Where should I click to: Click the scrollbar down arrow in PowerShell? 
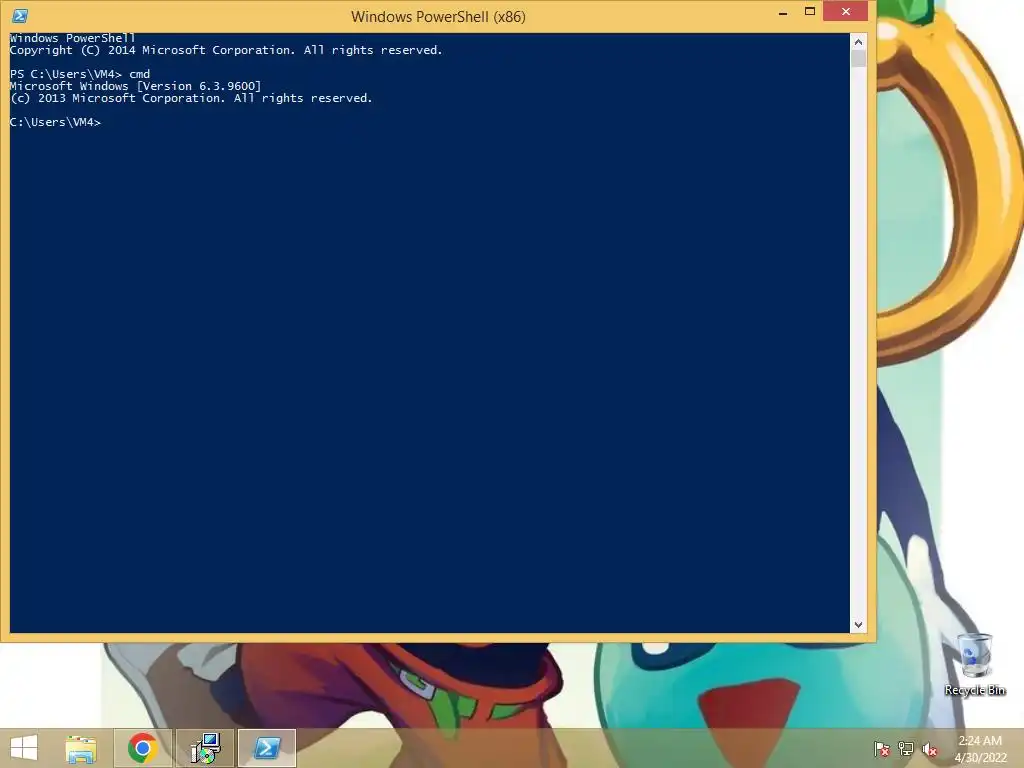[x=858, y=625]
